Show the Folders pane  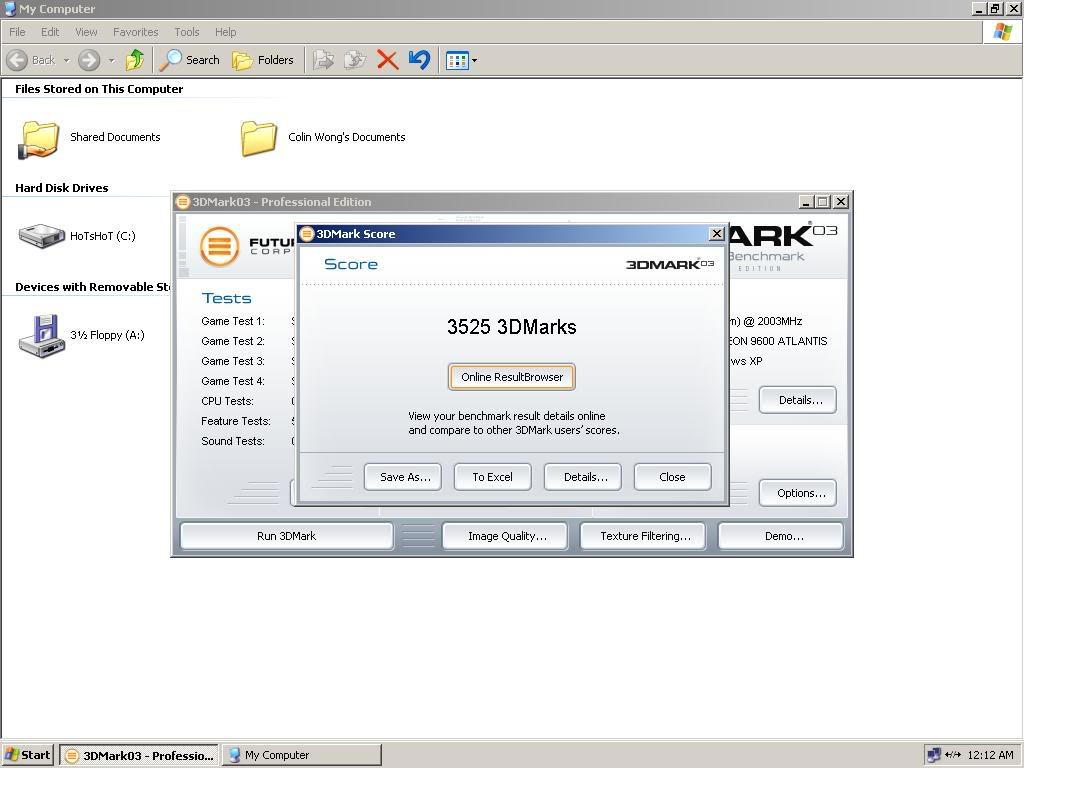pos(263,60)
